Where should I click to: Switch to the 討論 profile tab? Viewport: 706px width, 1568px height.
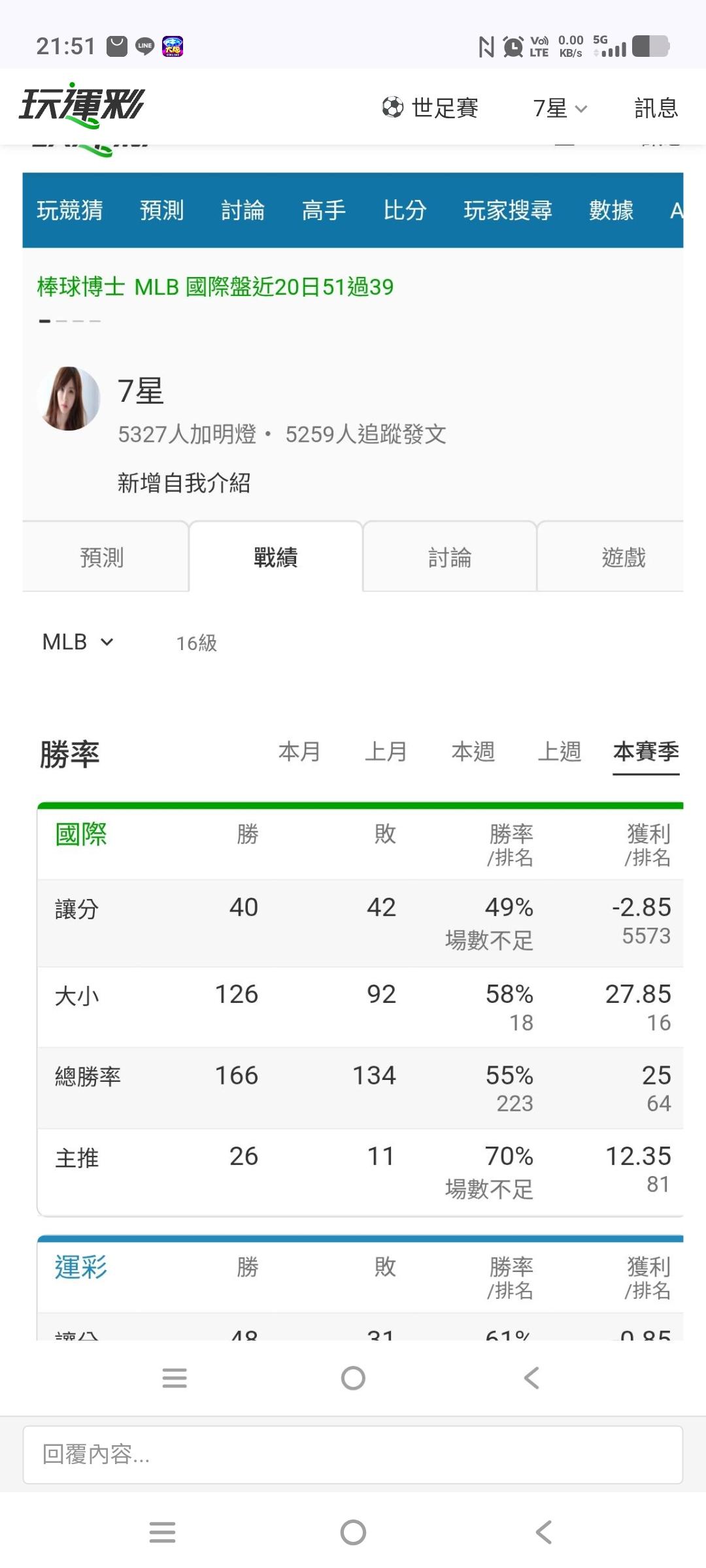[x=450, y=557]
